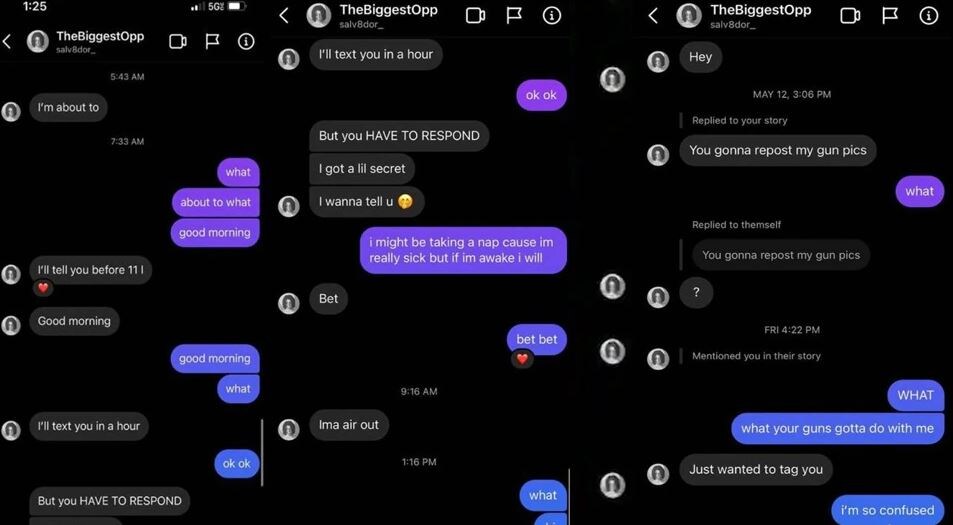Tap the flag icon in the middle chat header
The height and width of the screenshot is (525, 953).
click(514, 16)
